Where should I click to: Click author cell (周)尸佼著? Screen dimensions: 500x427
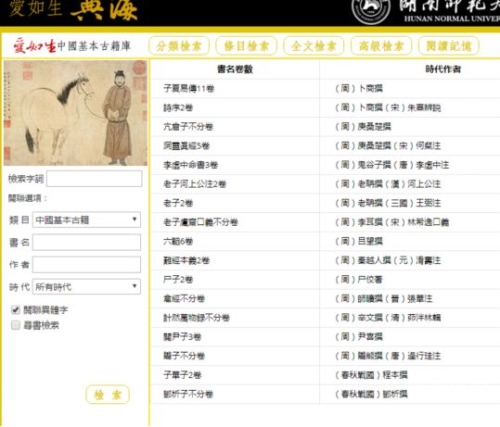tap(359, 279)
